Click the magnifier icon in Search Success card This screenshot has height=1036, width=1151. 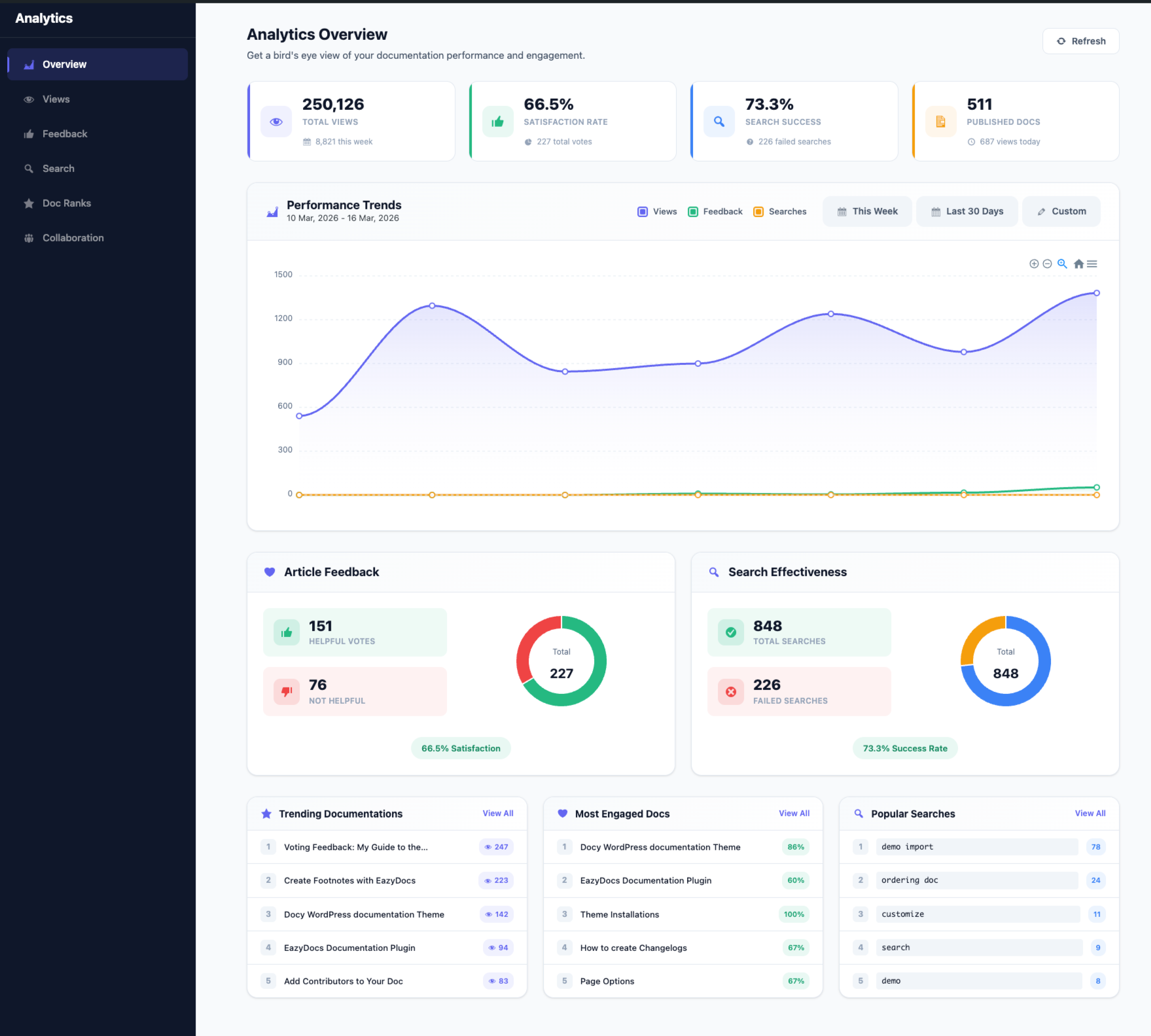pos(719,122)
